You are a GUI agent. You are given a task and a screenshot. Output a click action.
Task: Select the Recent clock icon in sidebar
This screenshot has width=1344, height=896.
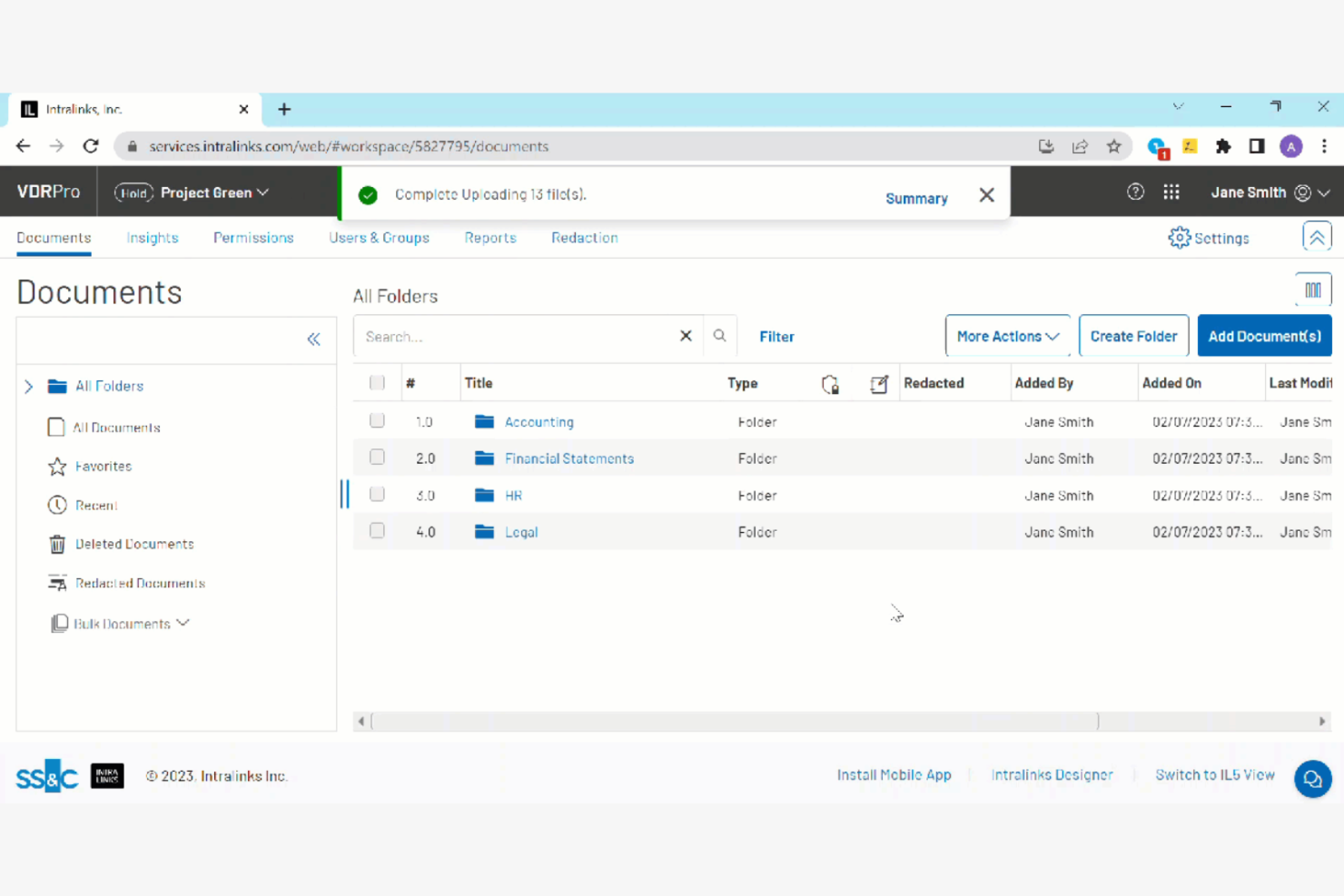point(56,505)
